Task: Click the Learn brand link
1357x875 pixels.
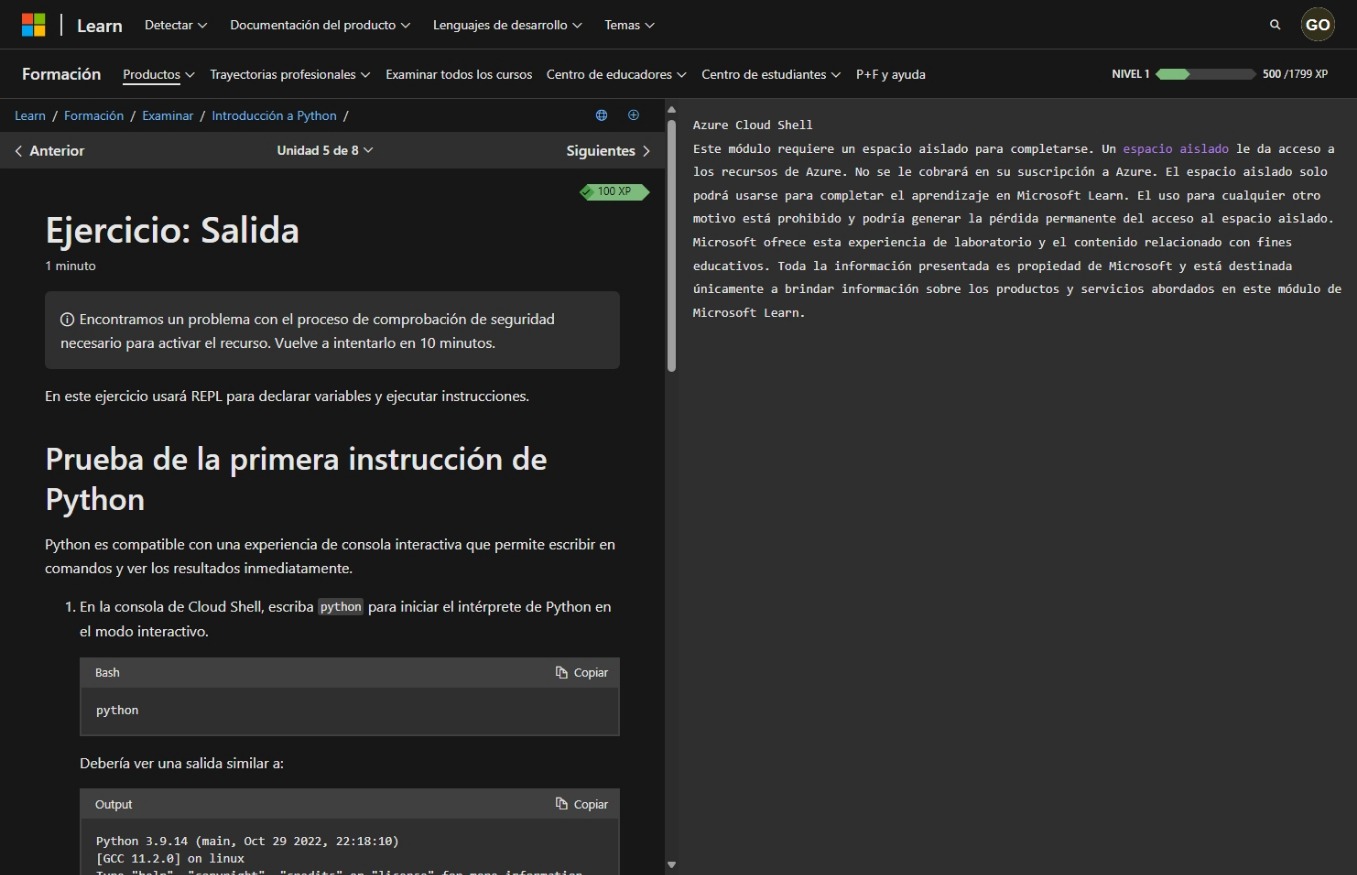Action: click(100, 26)
